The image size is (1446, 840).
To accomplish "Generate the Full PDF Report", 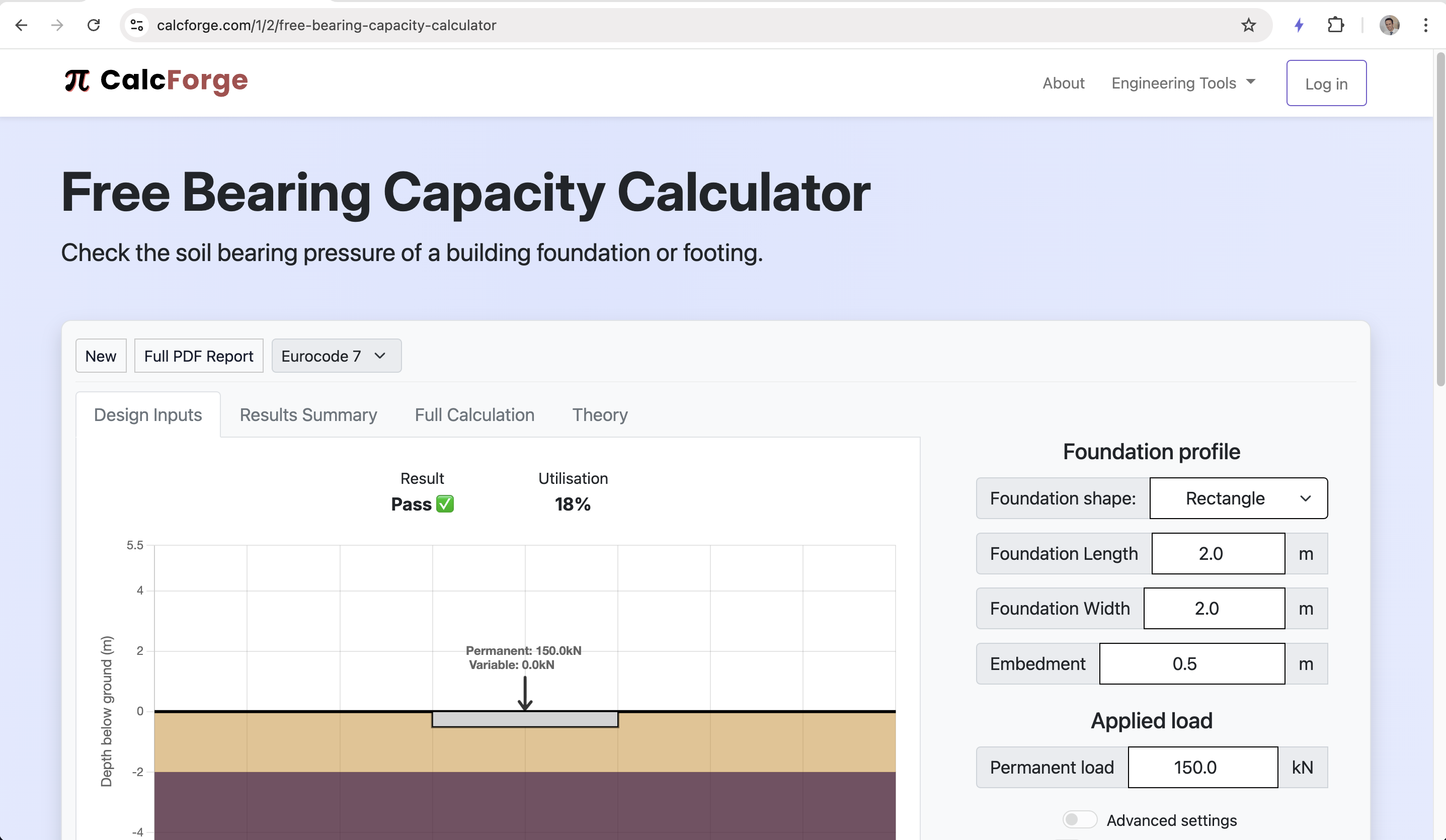I will pos(199,356).
